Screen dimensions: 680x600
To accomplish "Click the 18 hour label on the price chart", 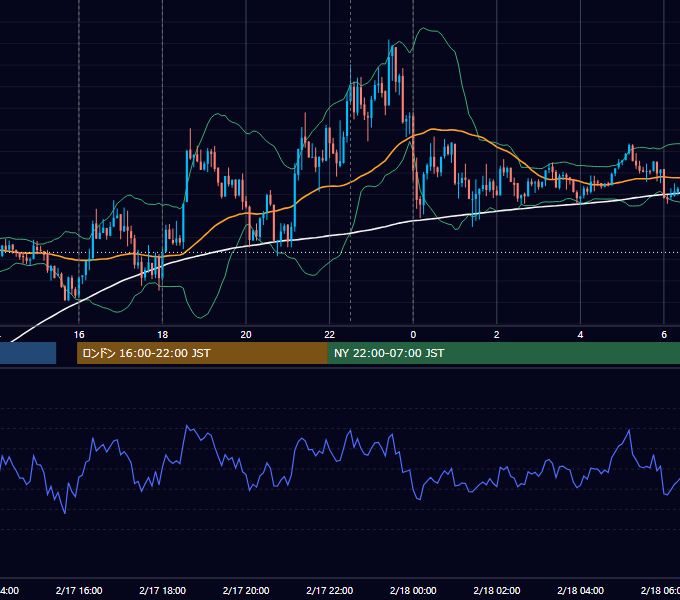I will coord(163,335).
